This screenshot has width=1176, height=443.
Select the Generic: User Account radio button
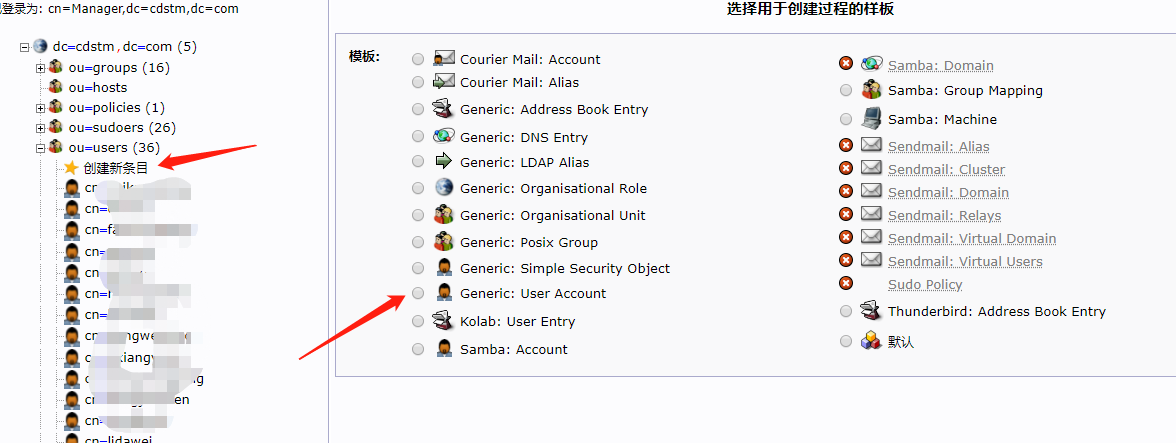point(417,293)
